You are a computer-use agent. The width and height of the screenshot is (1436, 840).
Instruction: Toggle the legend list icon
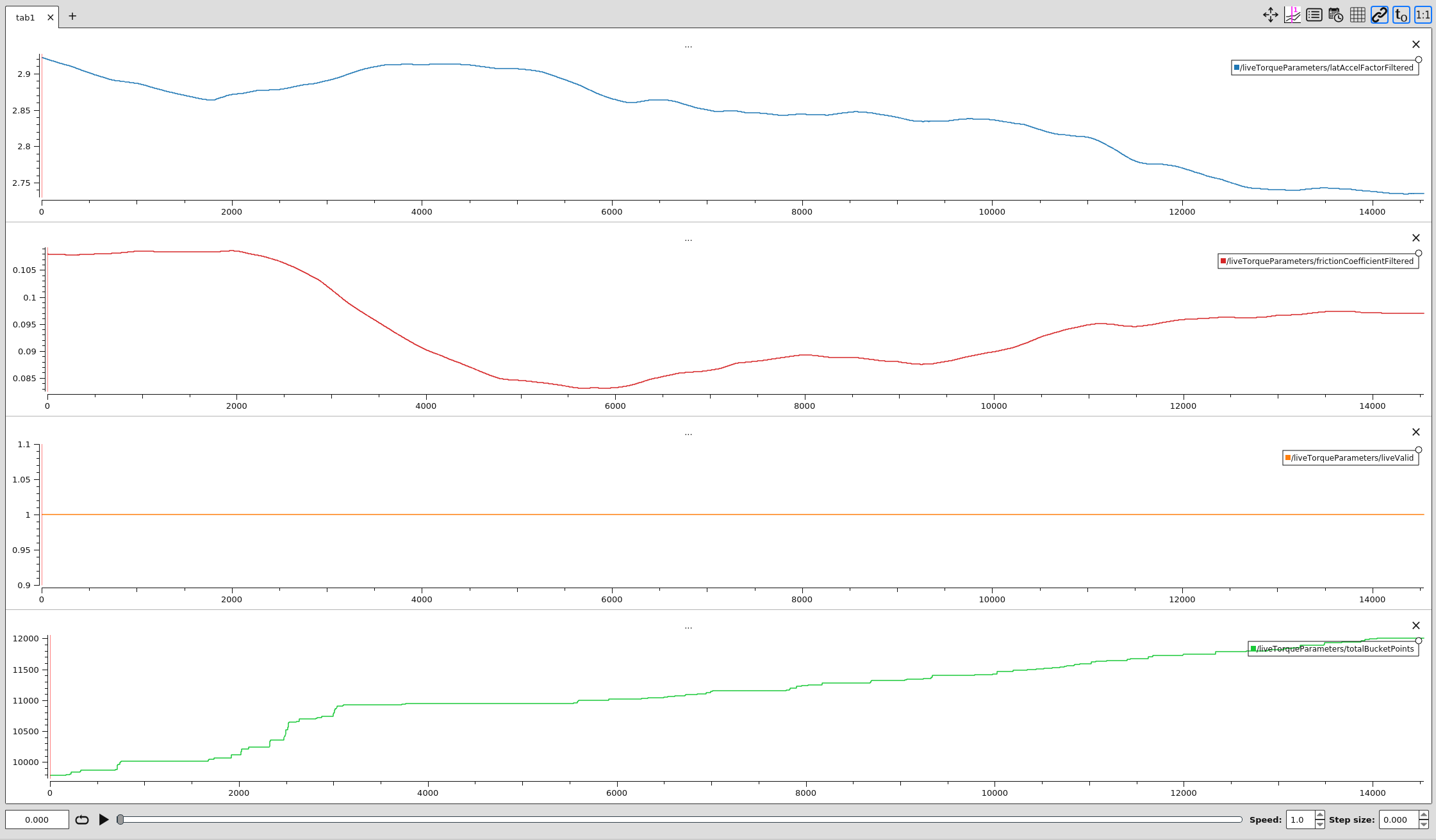pyautogui.click(x=1314, y=15)
